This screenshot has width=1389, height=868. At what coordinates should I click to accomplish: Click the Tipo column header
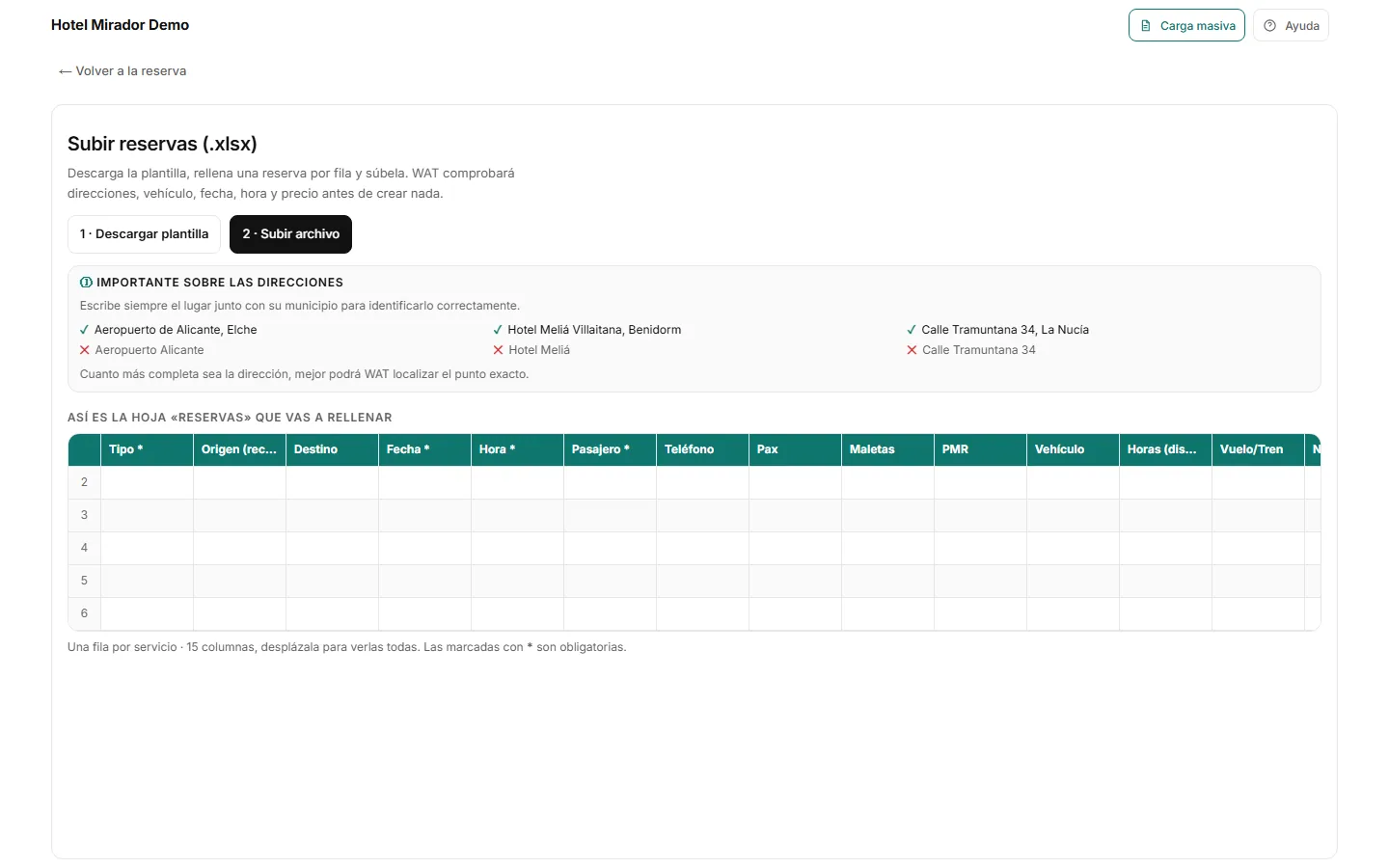coord(147,449)
